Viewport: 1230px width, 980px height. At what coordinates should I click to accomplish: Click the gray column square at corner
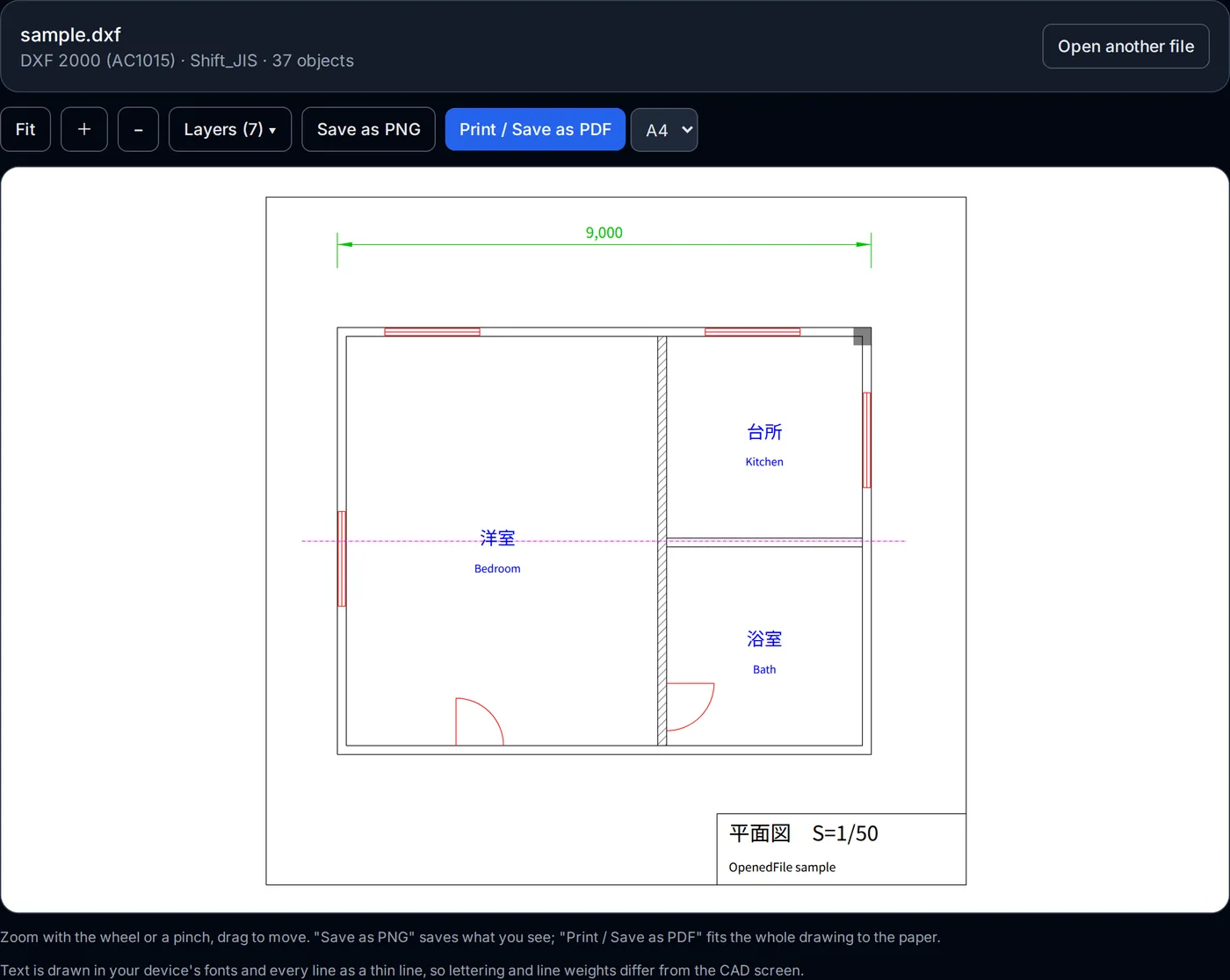(x=863, y=336)
